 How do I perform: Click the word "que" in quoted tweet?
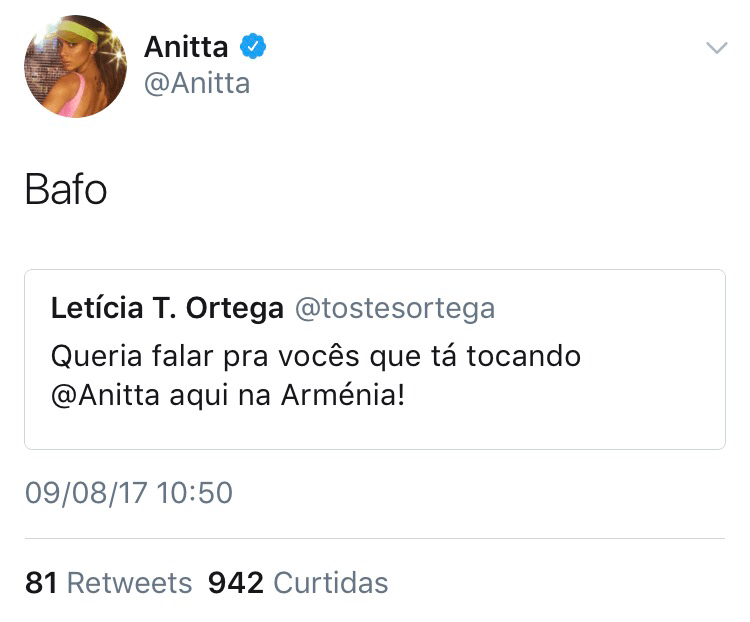click(x=378, y=357)
